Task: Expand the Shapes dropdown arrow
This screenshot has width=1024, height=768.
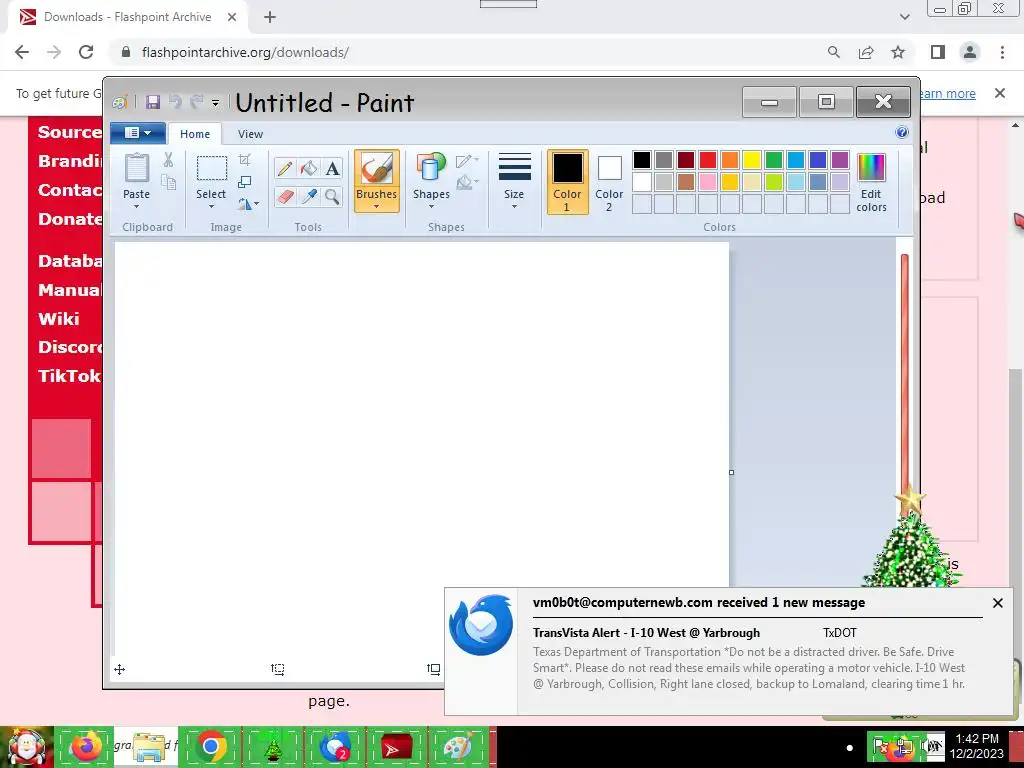Action: [x=431, y=207]
